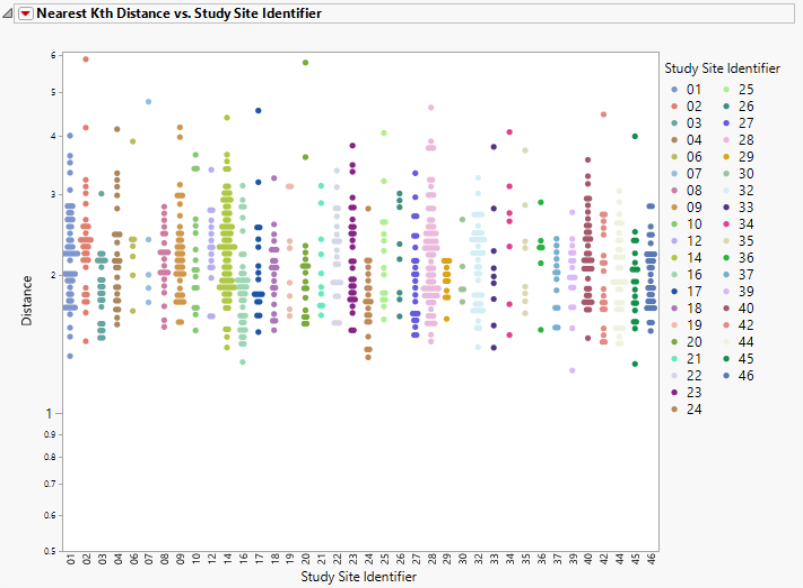Screen dimensions: 803x588
Task: Select legend entry 34
Action: [738, 224]
